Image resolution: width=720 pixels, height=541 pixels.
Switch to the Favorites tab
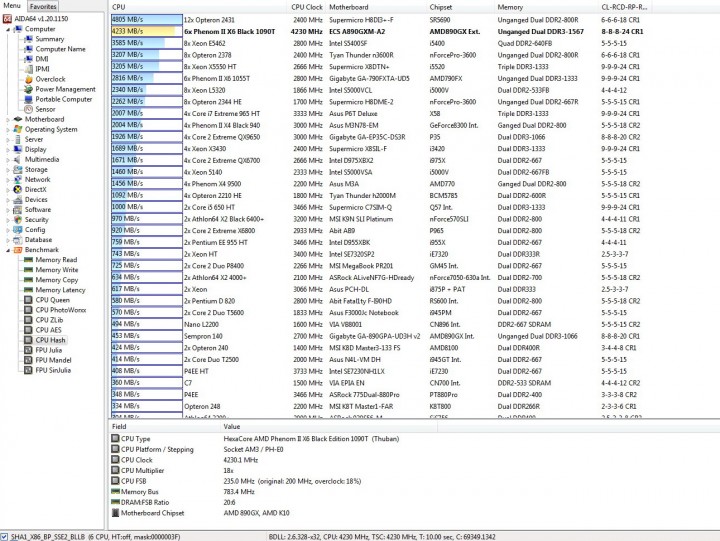pyautogui.click(x=43, y=6)
